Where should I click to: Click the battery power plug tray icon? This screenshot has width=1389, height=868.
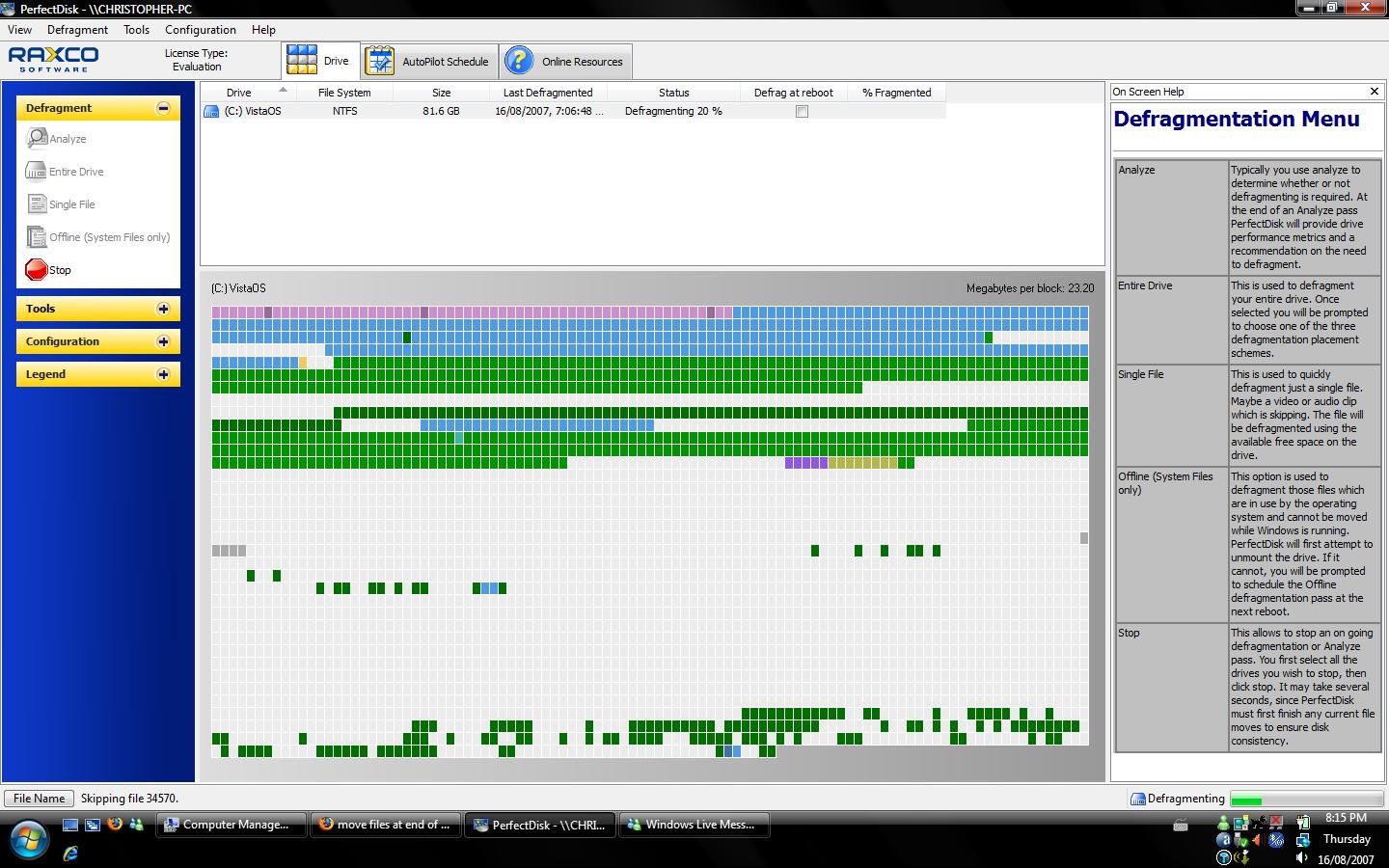(x=1303, y=822)
